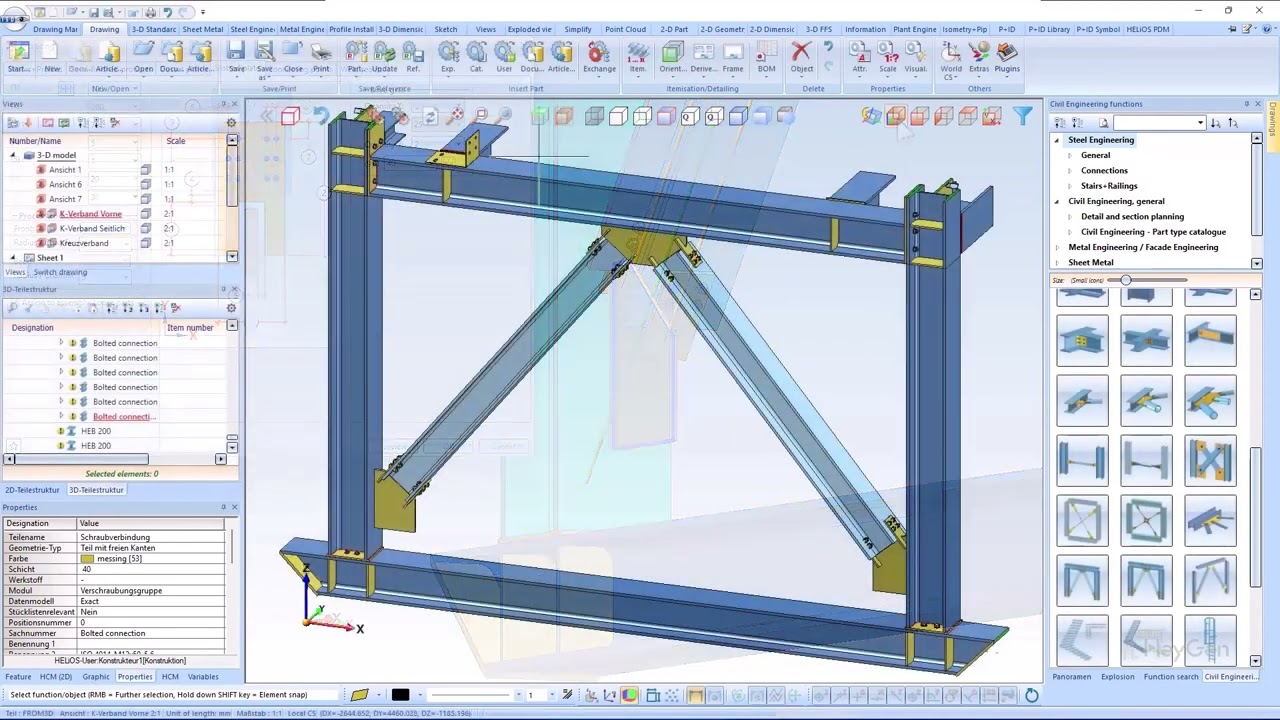Click the New drawing icon
The height and width of the screenshot is (720, 1280).
click(52, 56)
